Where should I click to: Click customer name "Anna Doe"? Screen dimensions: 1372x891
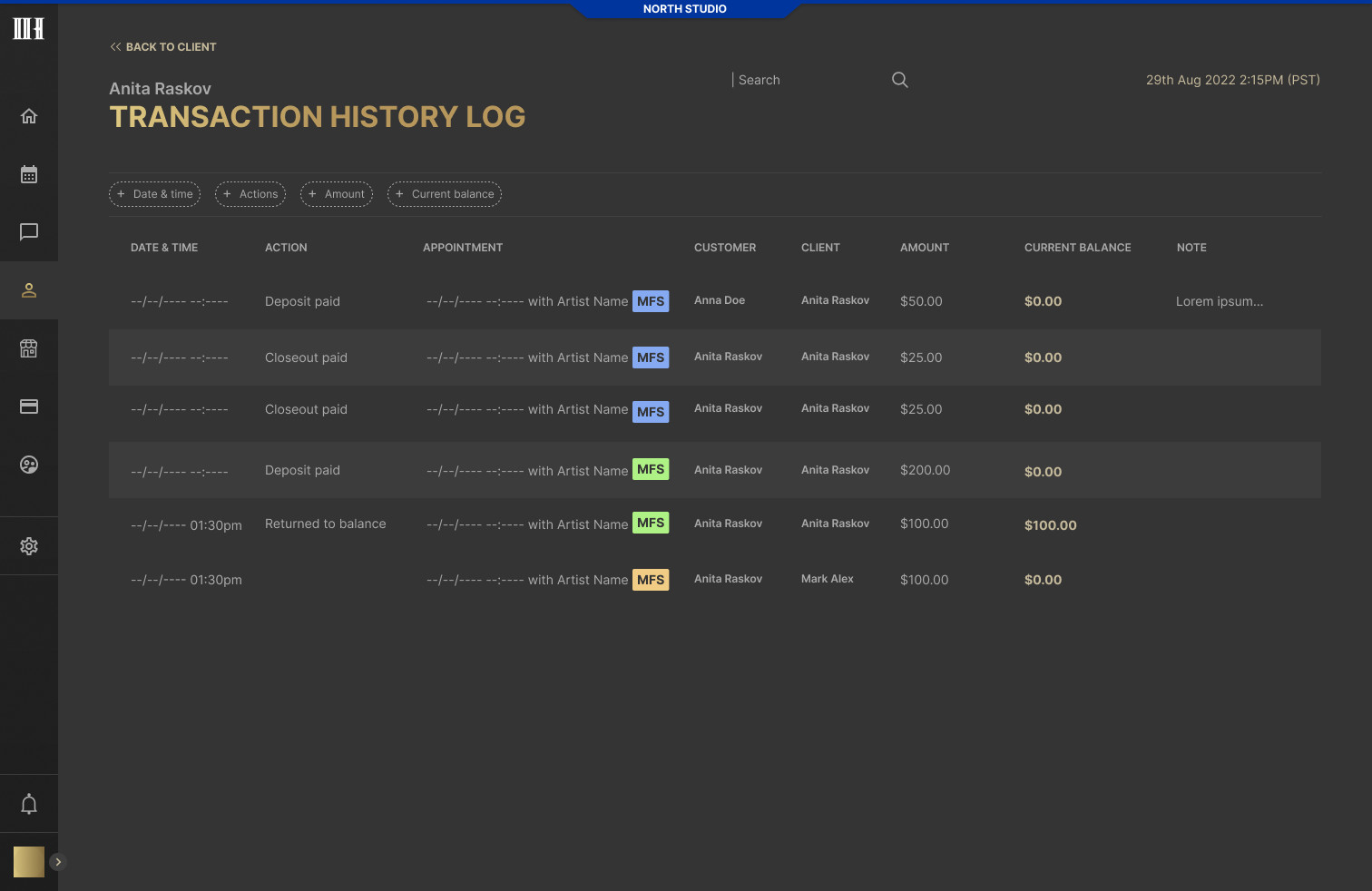coord(720,300)
